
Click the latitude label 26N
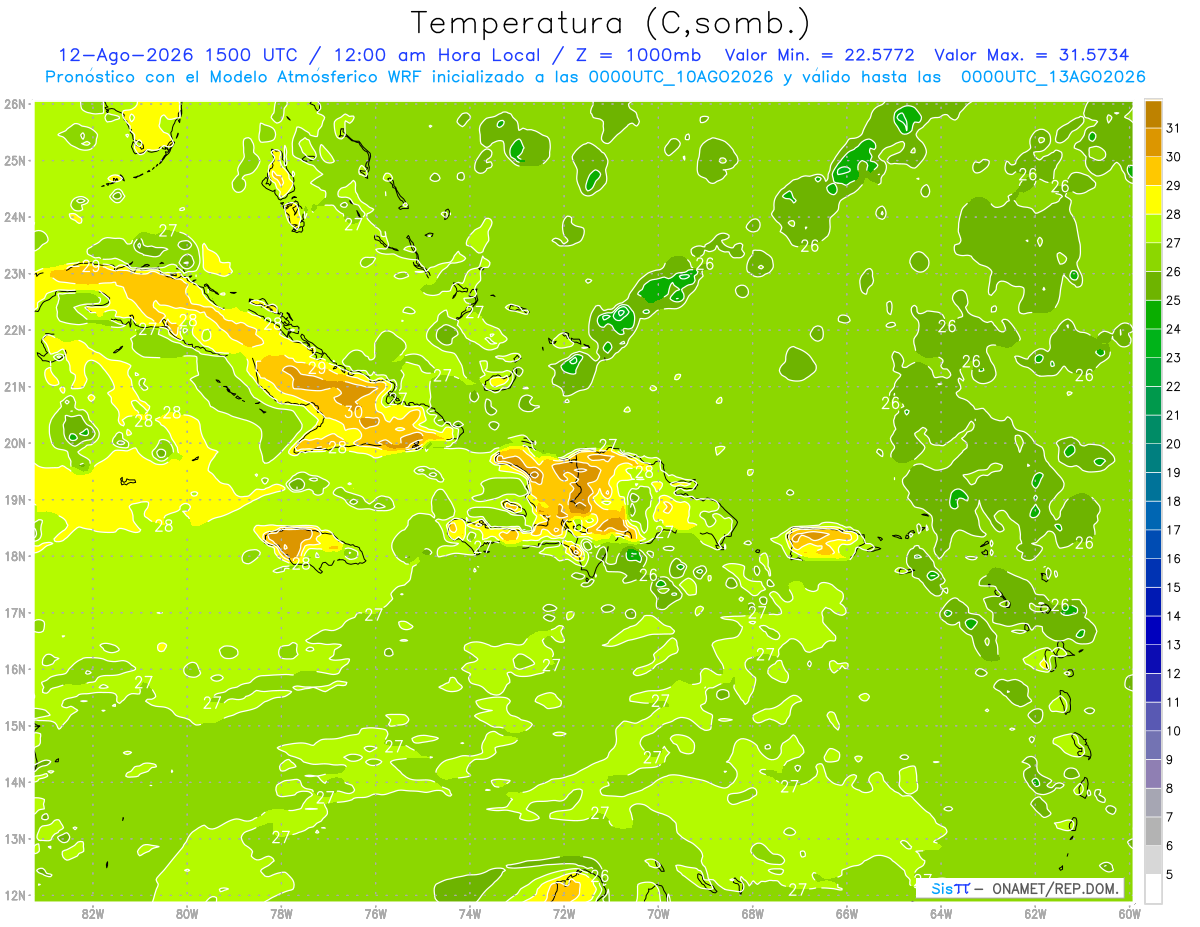click(15, 104)
